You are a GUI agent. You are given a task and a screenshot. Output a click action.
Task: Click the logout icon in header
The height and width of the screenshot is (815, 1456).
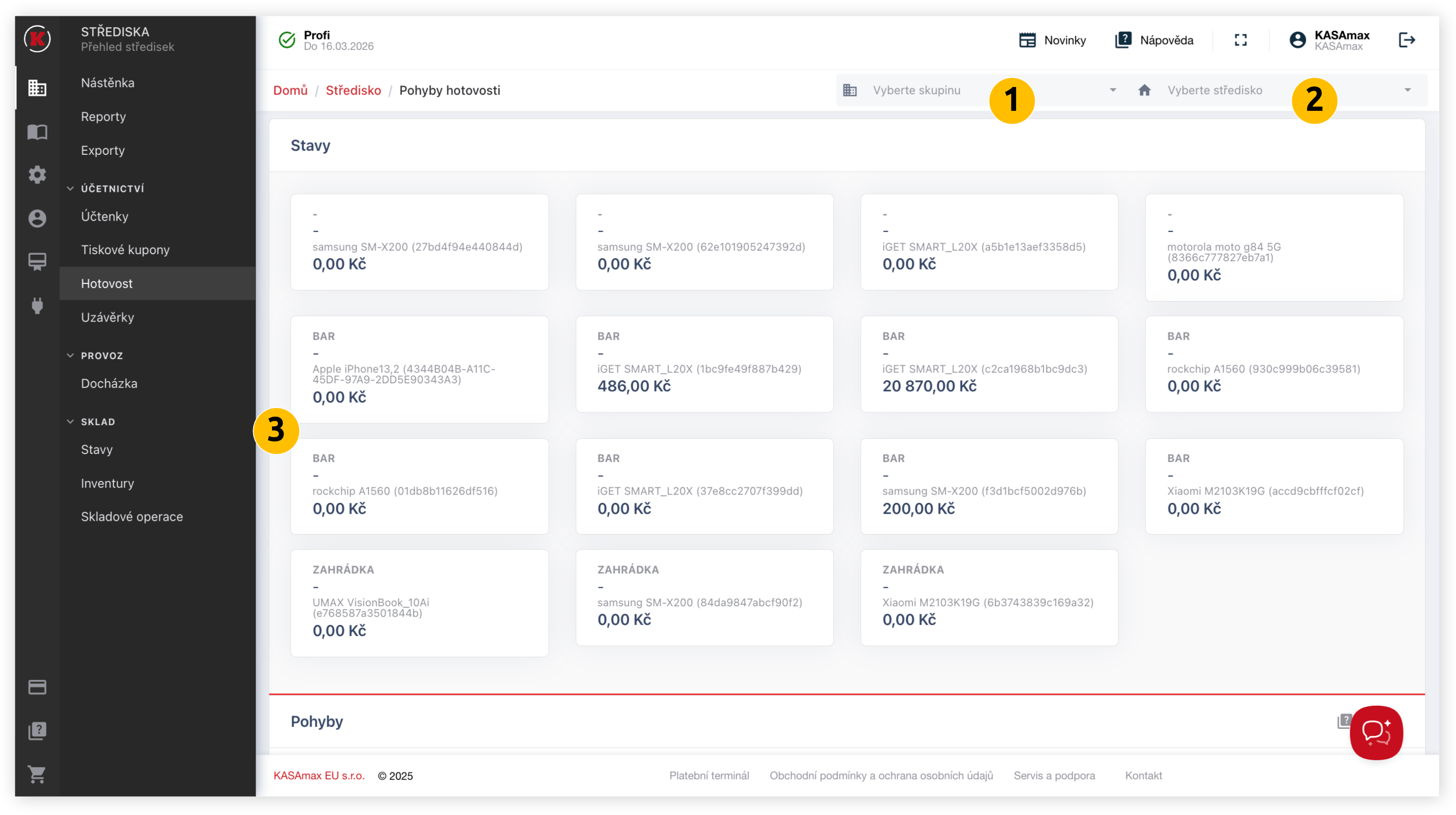(x=1406, y=40)
